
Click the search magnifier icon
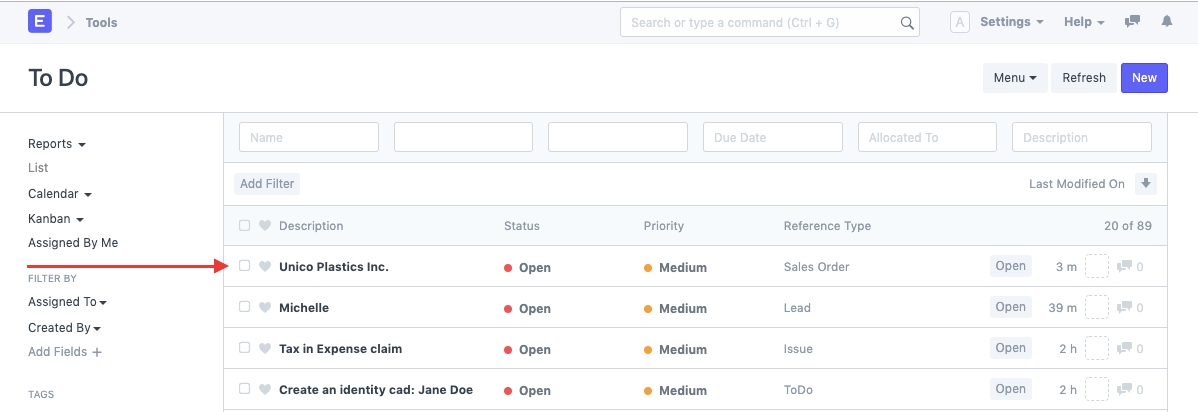pos(906,23)
